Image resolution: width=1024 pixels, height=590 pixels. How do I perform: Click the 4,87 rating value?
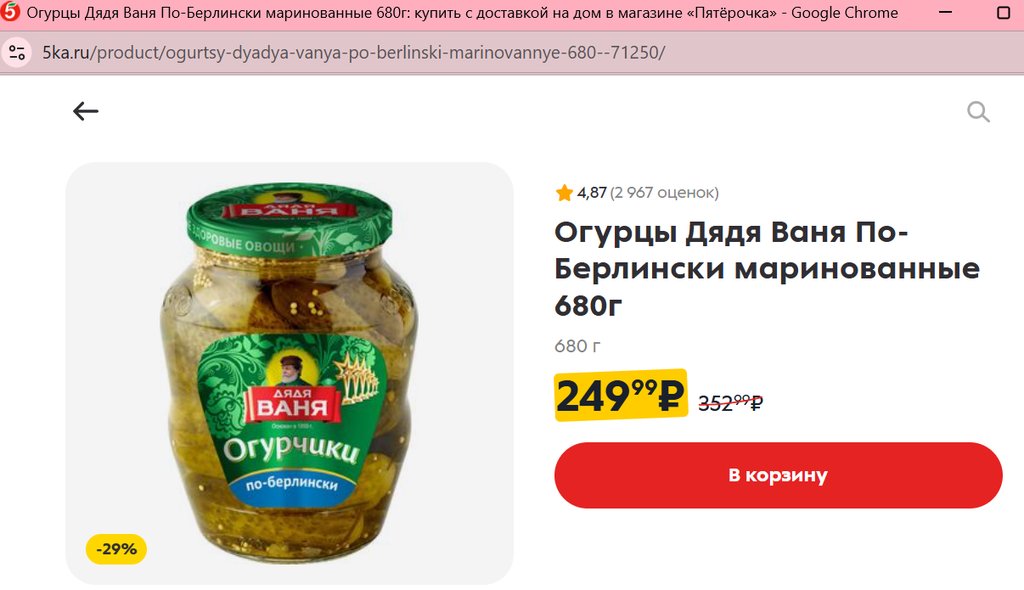[591, 193]
